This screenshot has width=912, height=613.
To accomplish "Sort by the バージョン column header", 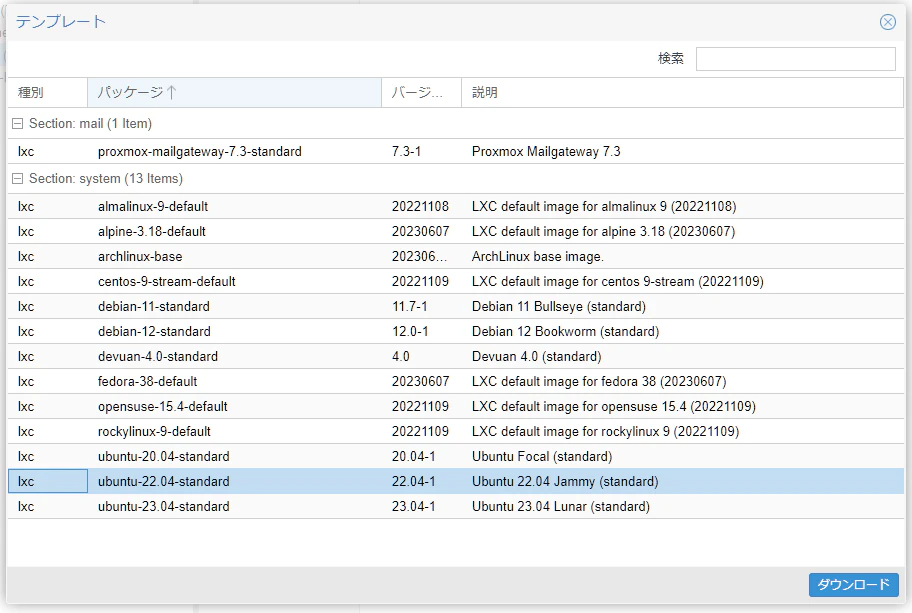I will [x=421, y=92].
